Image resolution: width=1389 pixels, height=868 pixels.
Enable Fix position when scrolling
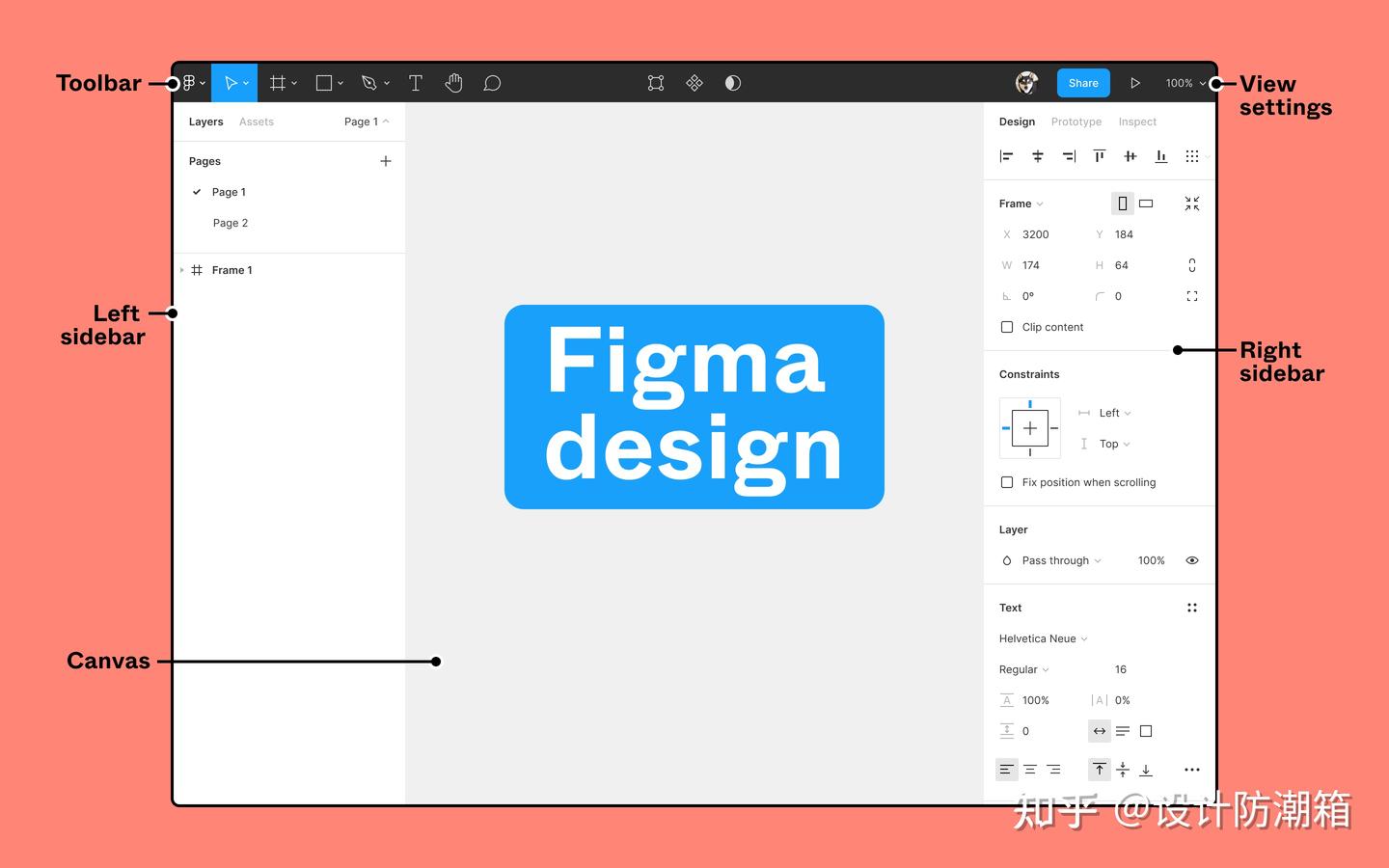pos(1007,482)
